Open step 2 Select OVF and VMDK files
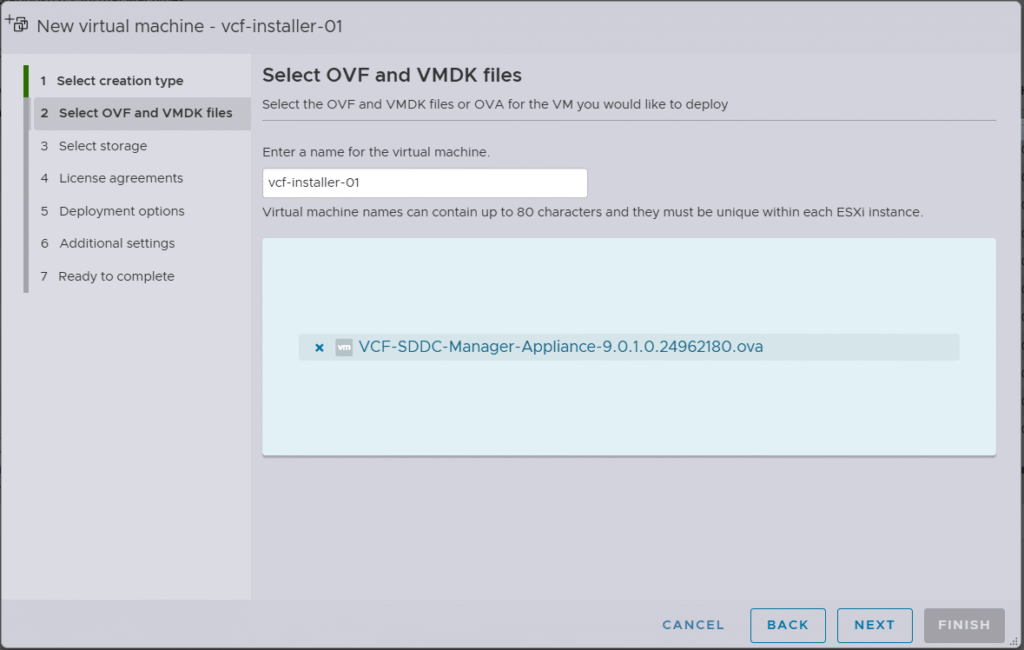 [145, 113]
